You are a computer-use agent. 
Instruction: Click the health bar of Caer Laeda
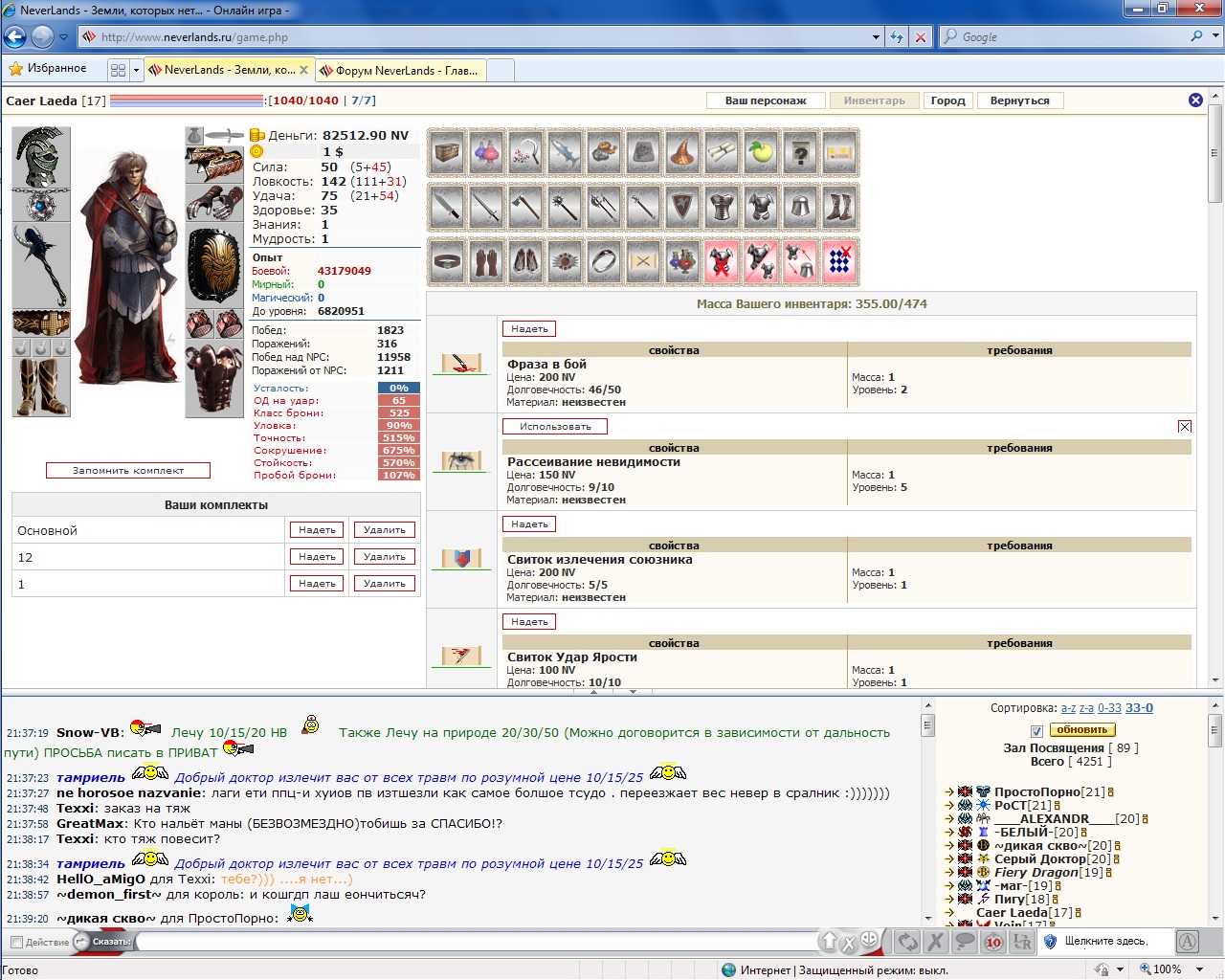[x=187, y=100]
